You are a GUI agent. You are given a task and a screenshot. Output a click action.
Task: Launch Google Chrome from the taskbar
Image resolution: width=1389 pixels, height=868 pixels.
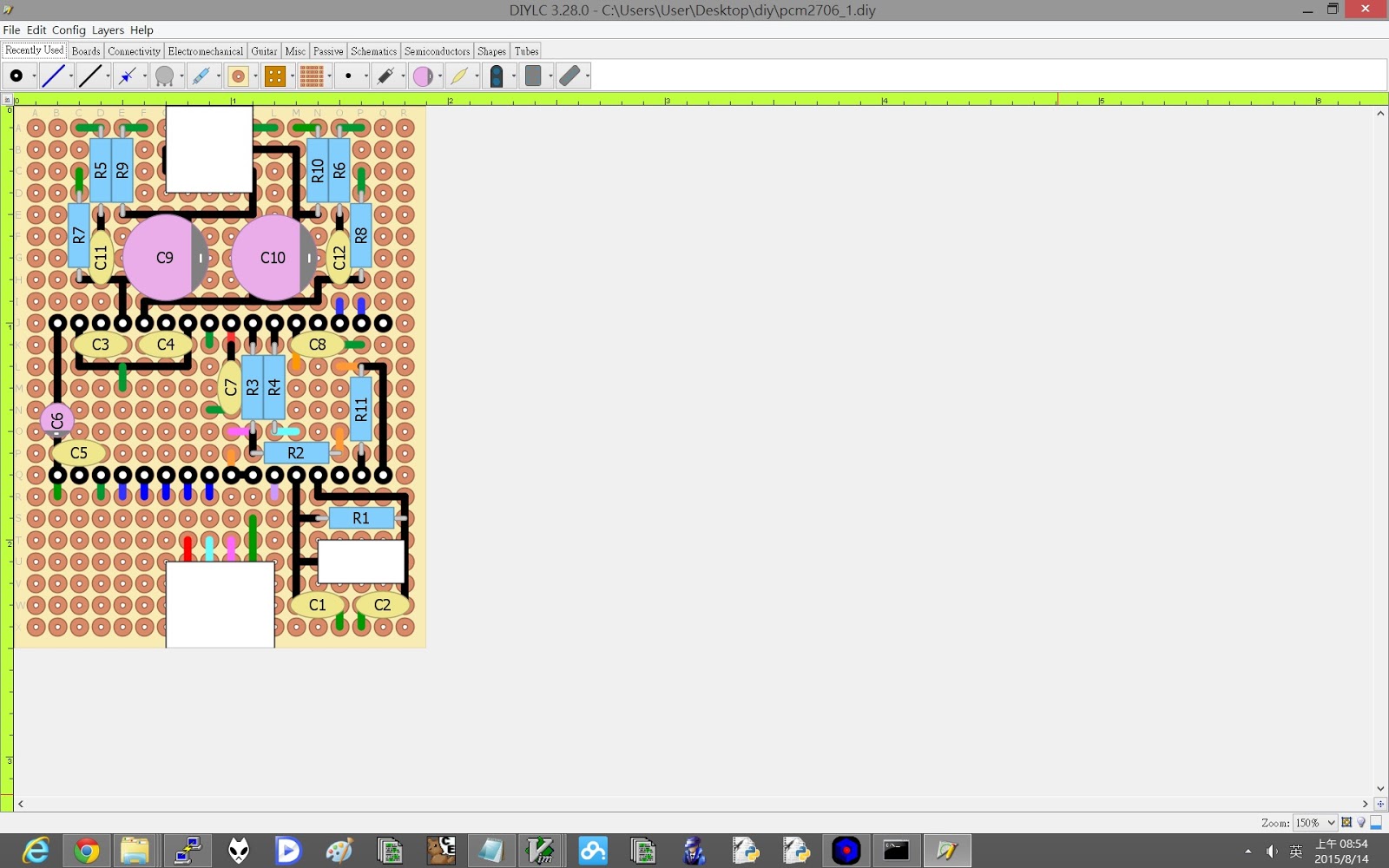point(87,851)
